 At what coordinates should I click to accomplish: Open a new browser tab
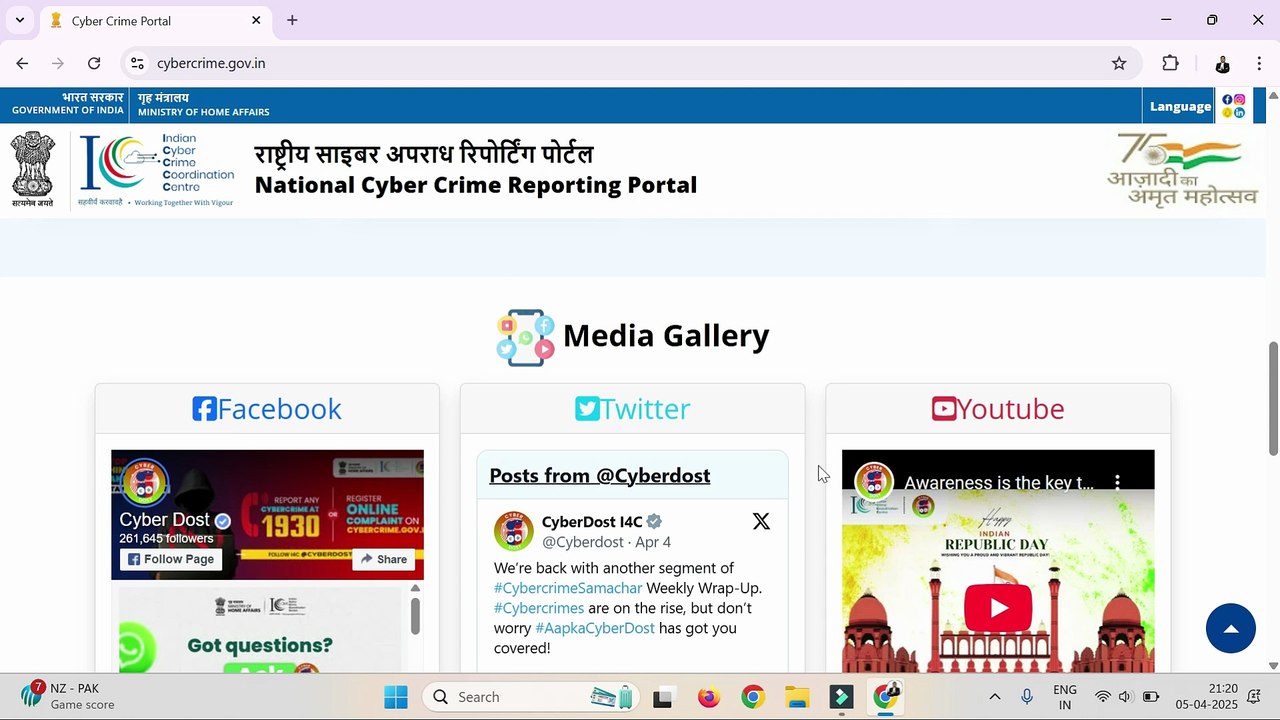click(x=292, y=20)
